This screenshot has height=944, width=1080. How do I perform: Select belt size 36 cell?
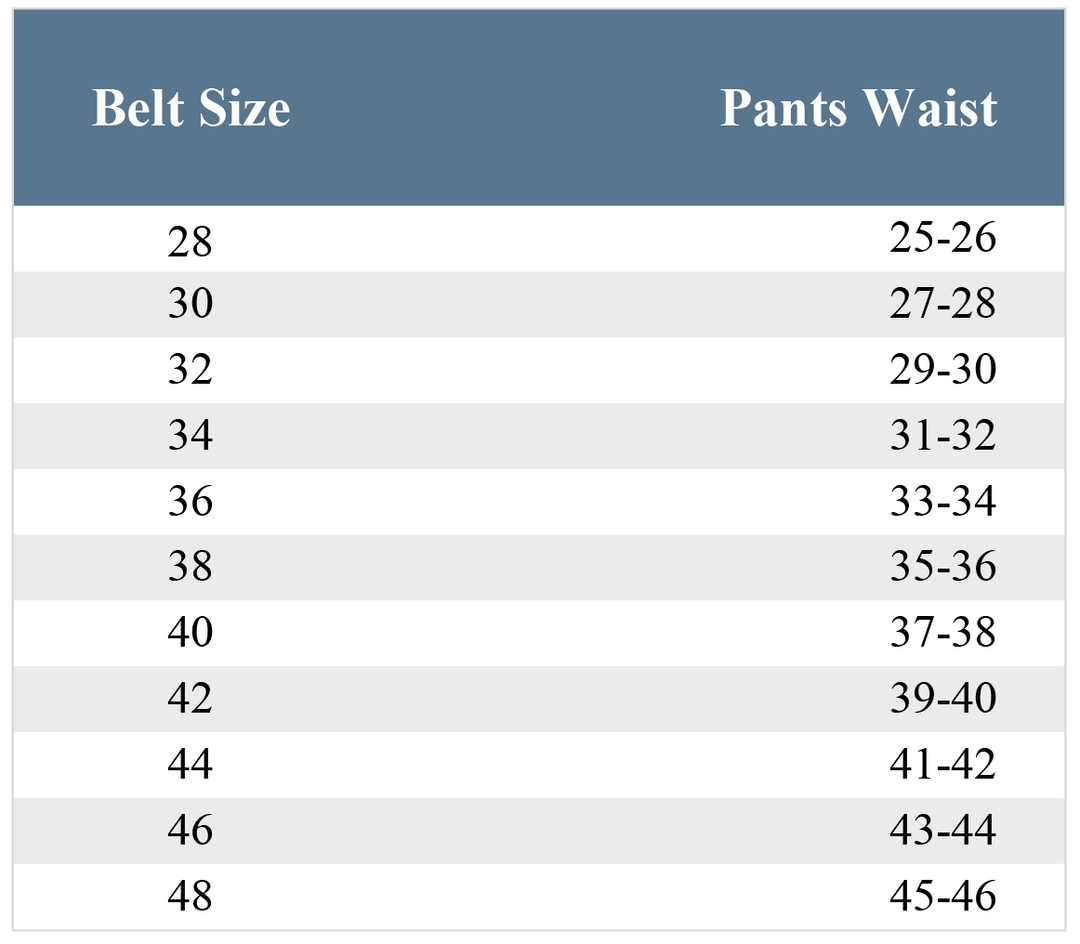click(190, 501)
